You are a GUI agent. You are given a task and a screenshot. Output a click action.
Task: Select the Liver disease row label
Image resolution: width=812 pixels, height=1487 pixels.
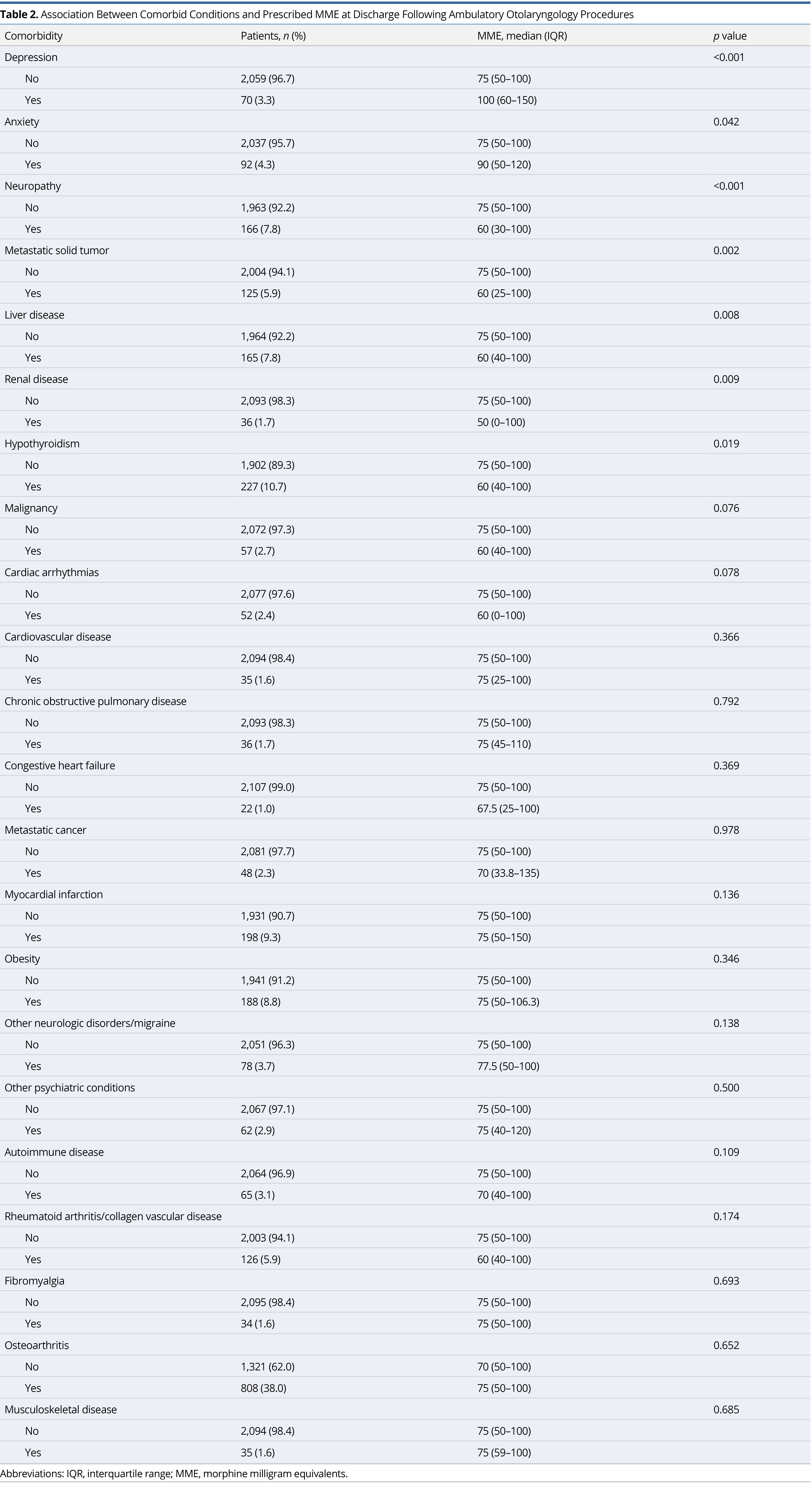(34, 315)
